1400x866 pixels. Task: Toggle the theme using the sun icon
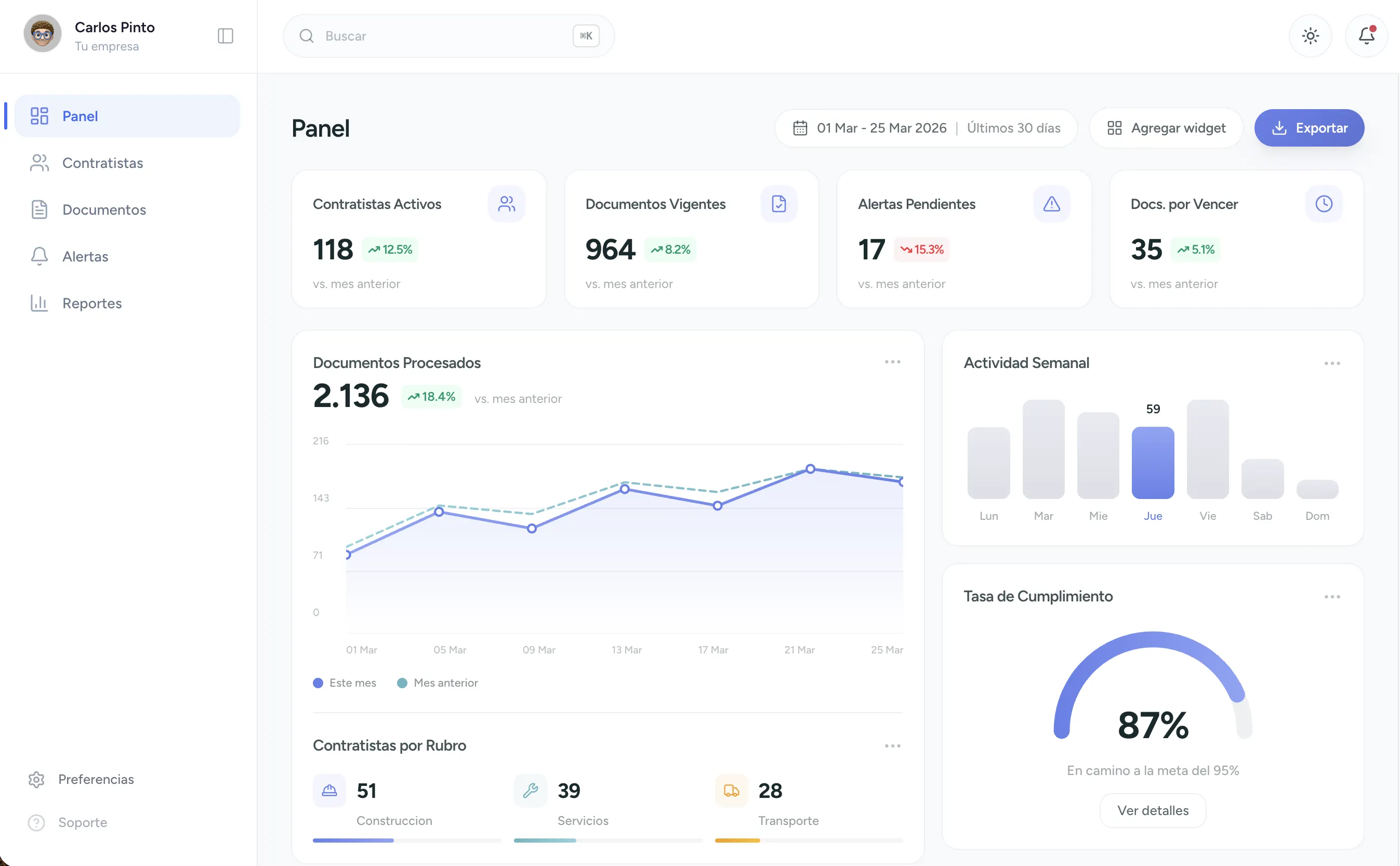1311,35
